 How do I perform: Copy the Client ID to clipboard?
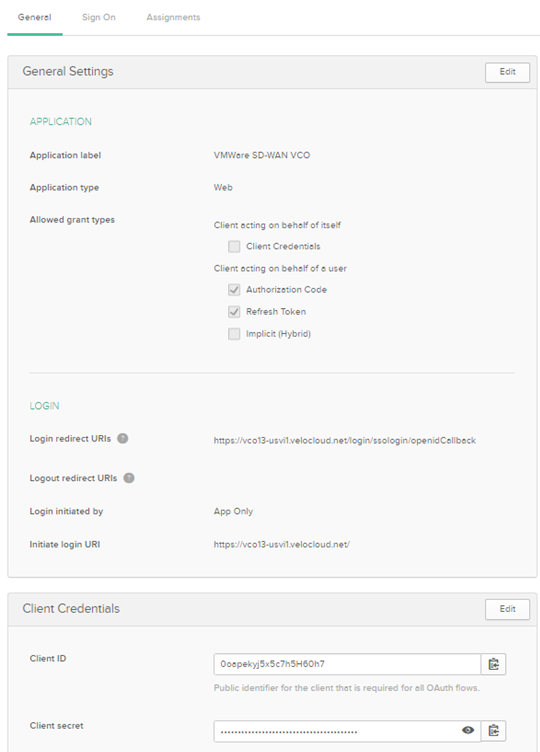[x=493, y=664]
